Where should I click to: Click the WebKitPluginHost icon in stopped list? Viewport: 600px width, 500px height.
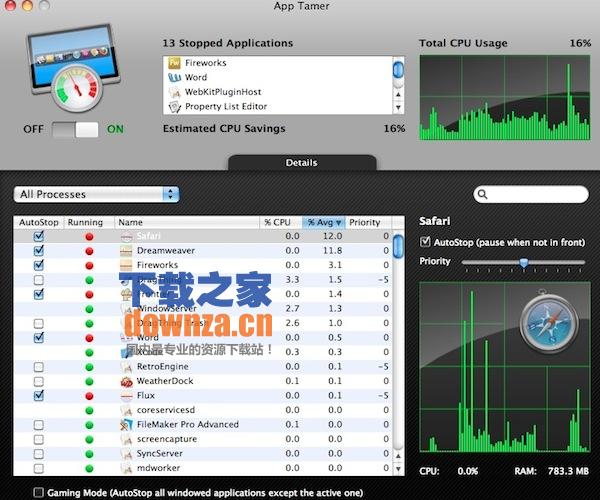(174, 92)
